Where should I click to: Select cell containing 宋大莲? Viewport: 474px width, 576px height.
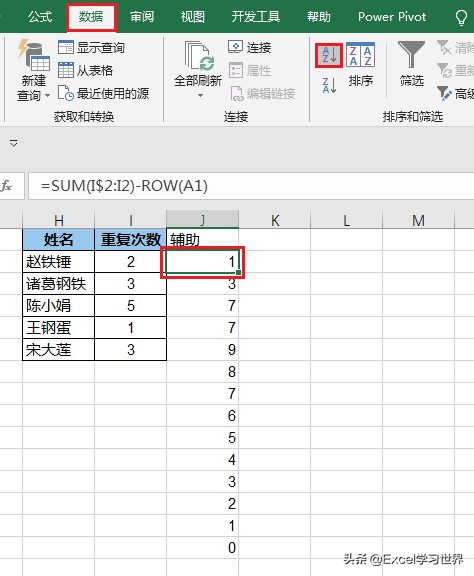[x=58, y=350]
